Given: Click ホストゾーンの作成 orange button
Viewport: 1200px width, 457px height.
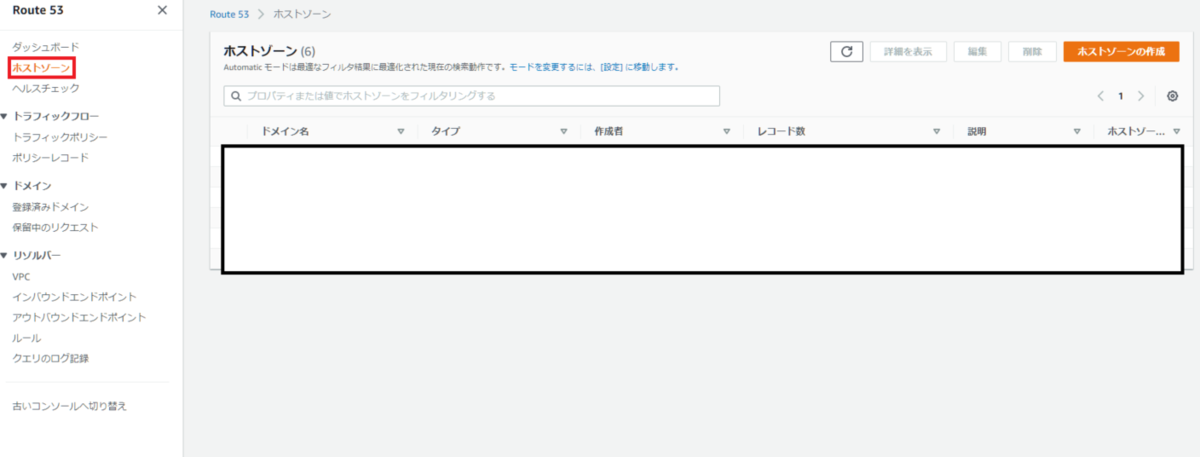Looking at the screenshot, I should pyautogui.click(x=1121, y=52).
